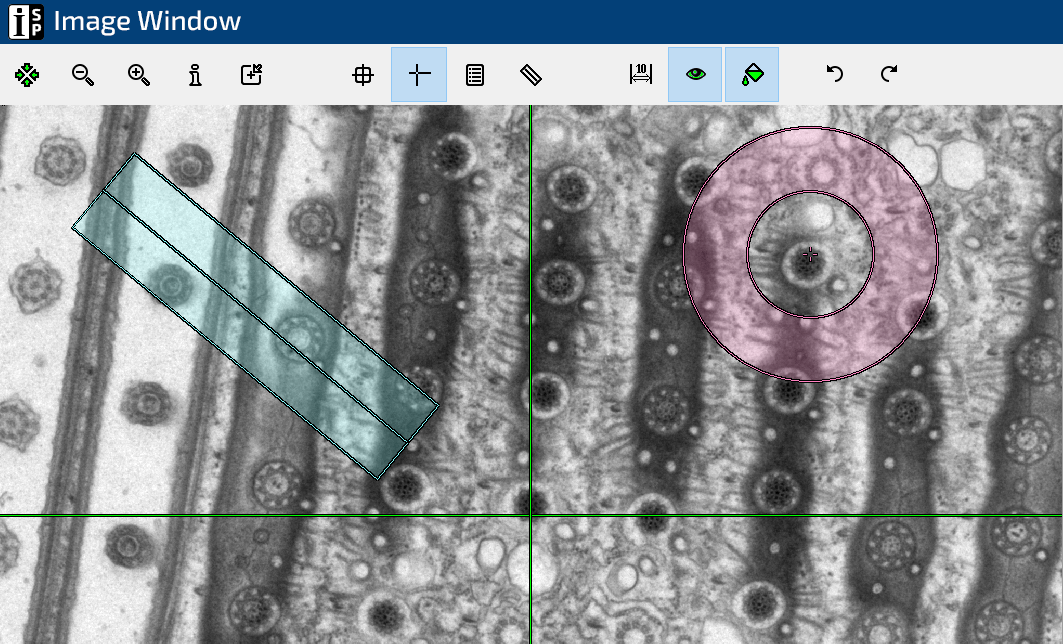Click the red center cross of circle
Viewport: 1063px width, 644px height.
[x=810, y=255]
